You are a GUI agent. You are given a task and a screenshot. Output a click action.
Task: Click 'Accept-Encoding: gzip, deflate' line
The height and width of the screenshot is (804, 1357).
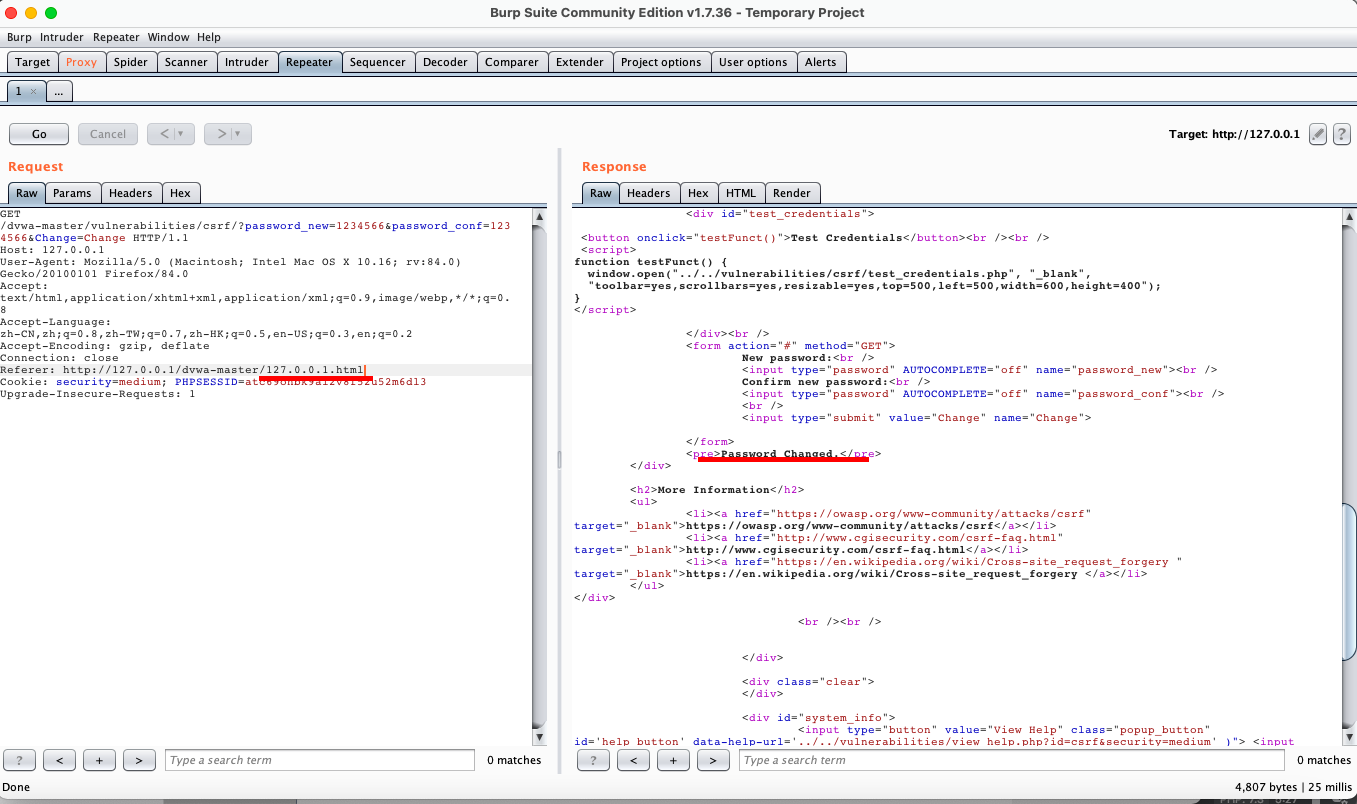point(104,346)
